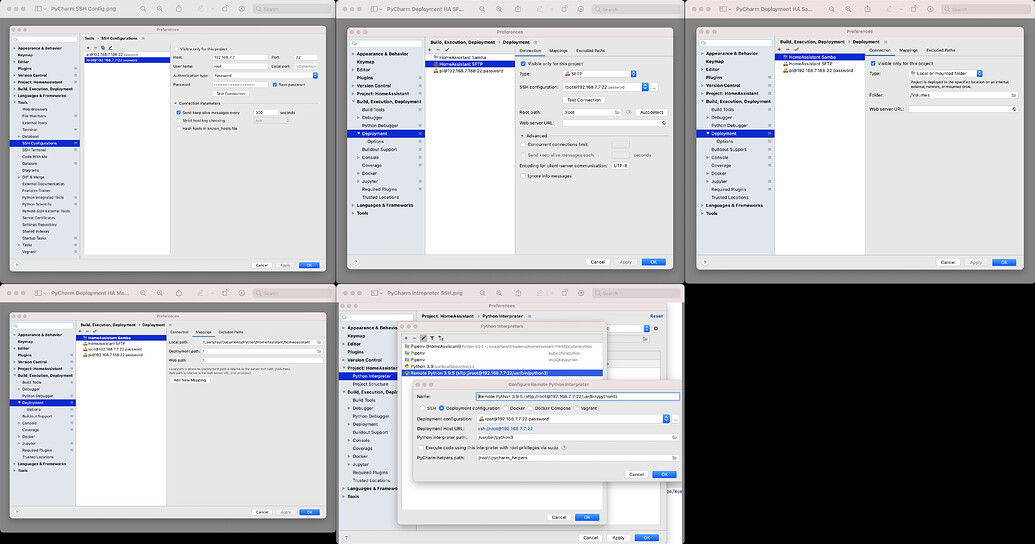This screenshot has width=1035, height=544.
Task: Add a new SSH configuration with plus icon
Action: [x=88, y=48]
